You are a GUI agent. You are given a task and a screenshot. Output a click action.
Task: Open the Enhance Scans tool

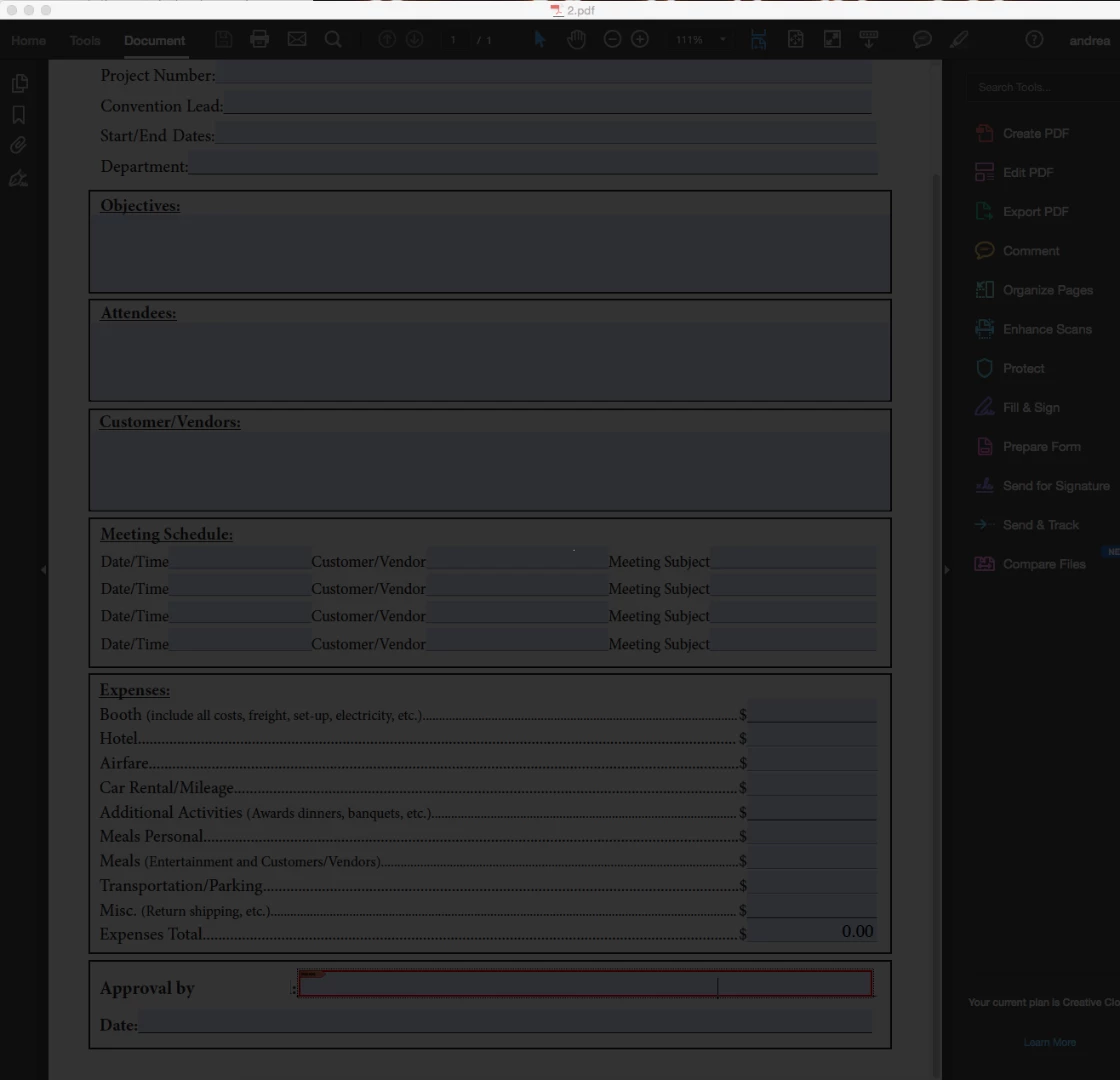coord(1034,329)
